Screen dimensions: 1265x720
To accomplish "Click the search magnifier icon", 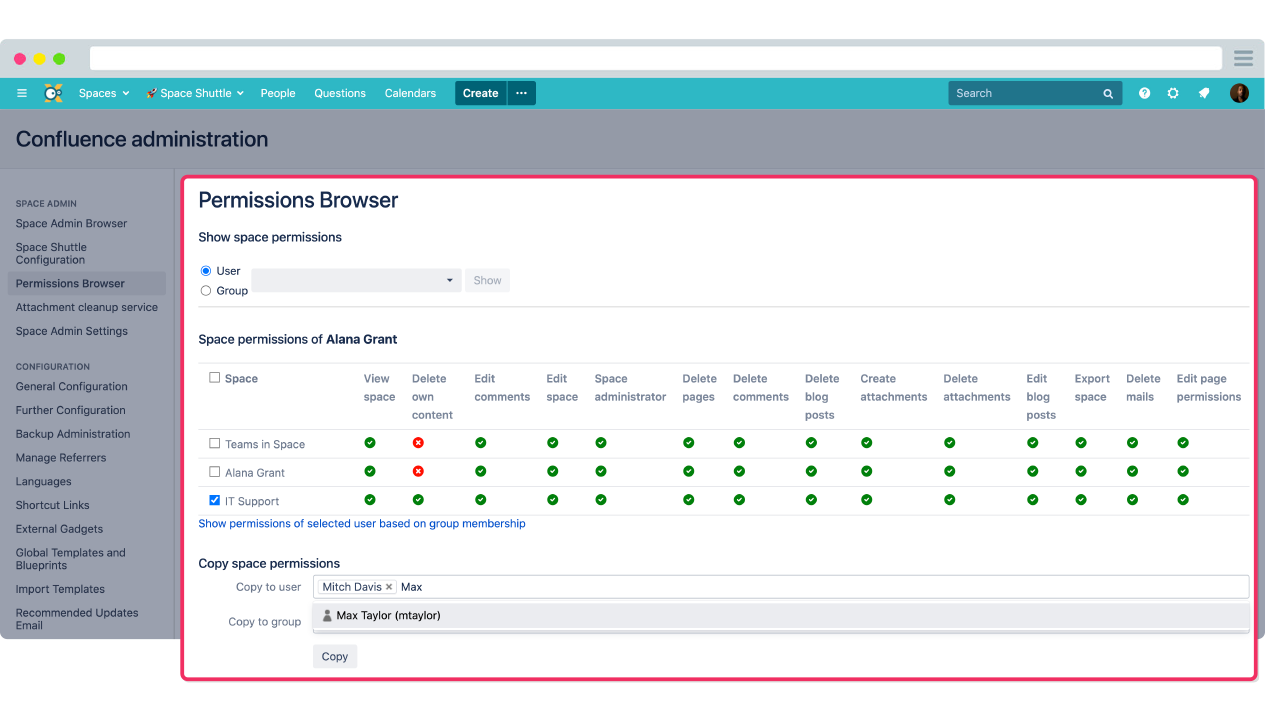I will 1108,94.
